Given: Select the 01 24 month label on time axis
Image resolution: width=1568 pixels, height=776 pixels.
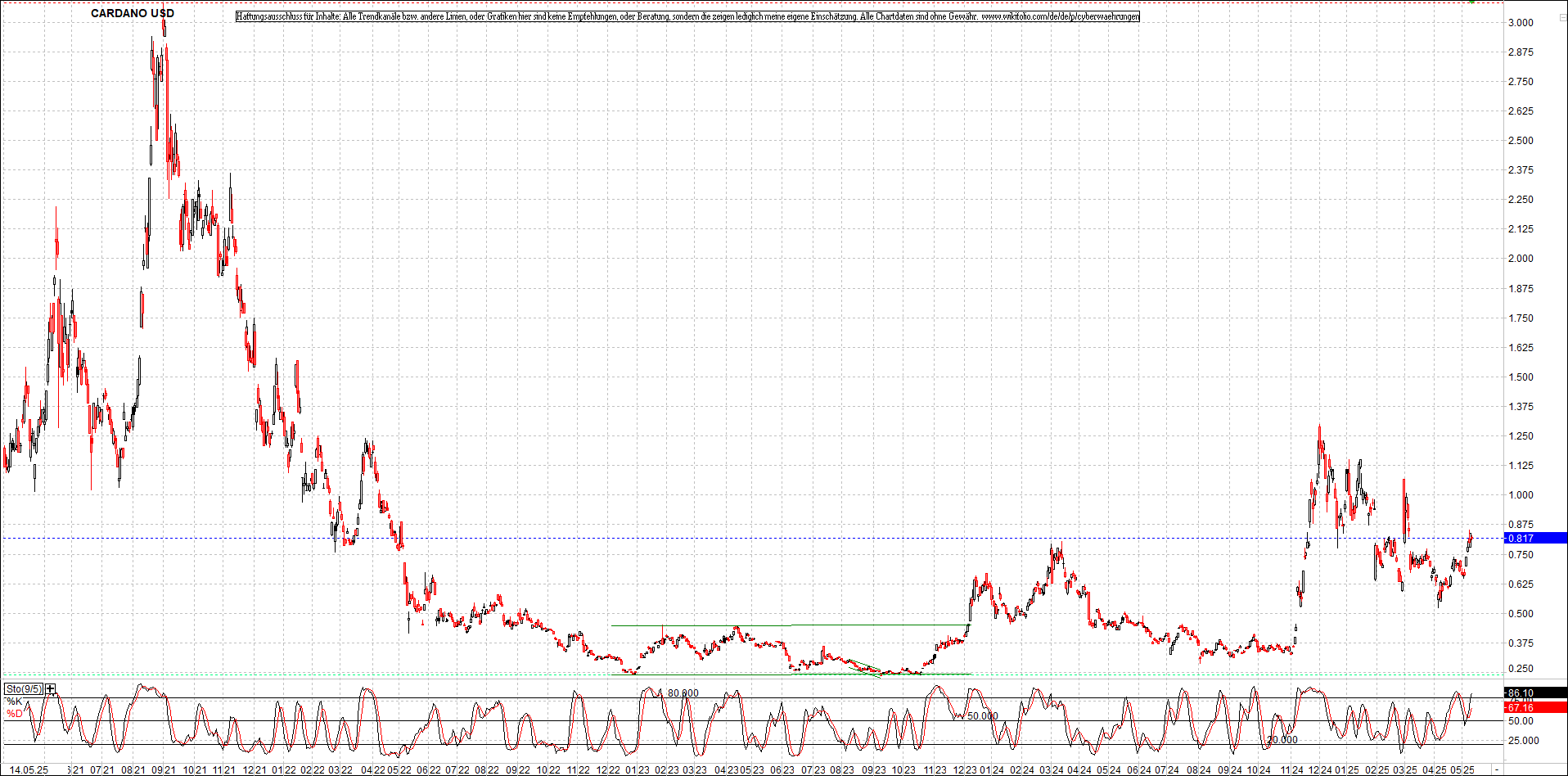Looking at the screenshot, I should pos(991,769).
